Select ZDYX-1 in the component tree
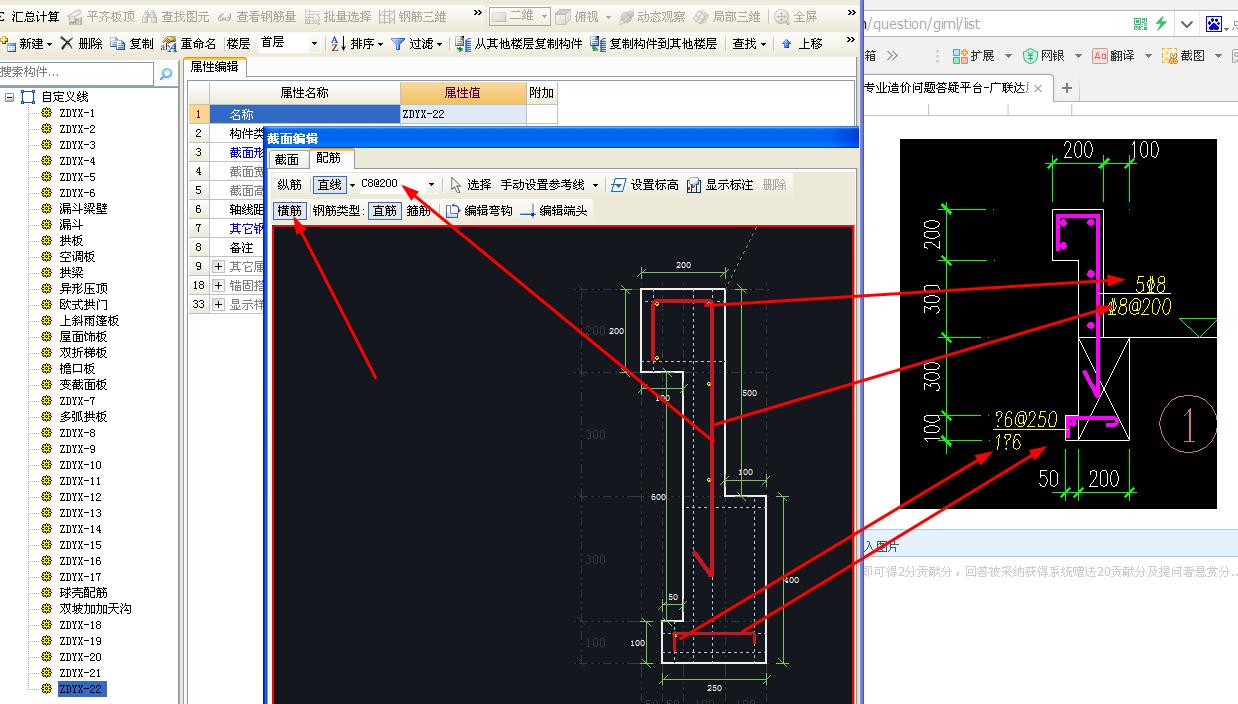The width and height of the screenshot is (1238, 704). point(77,113)
